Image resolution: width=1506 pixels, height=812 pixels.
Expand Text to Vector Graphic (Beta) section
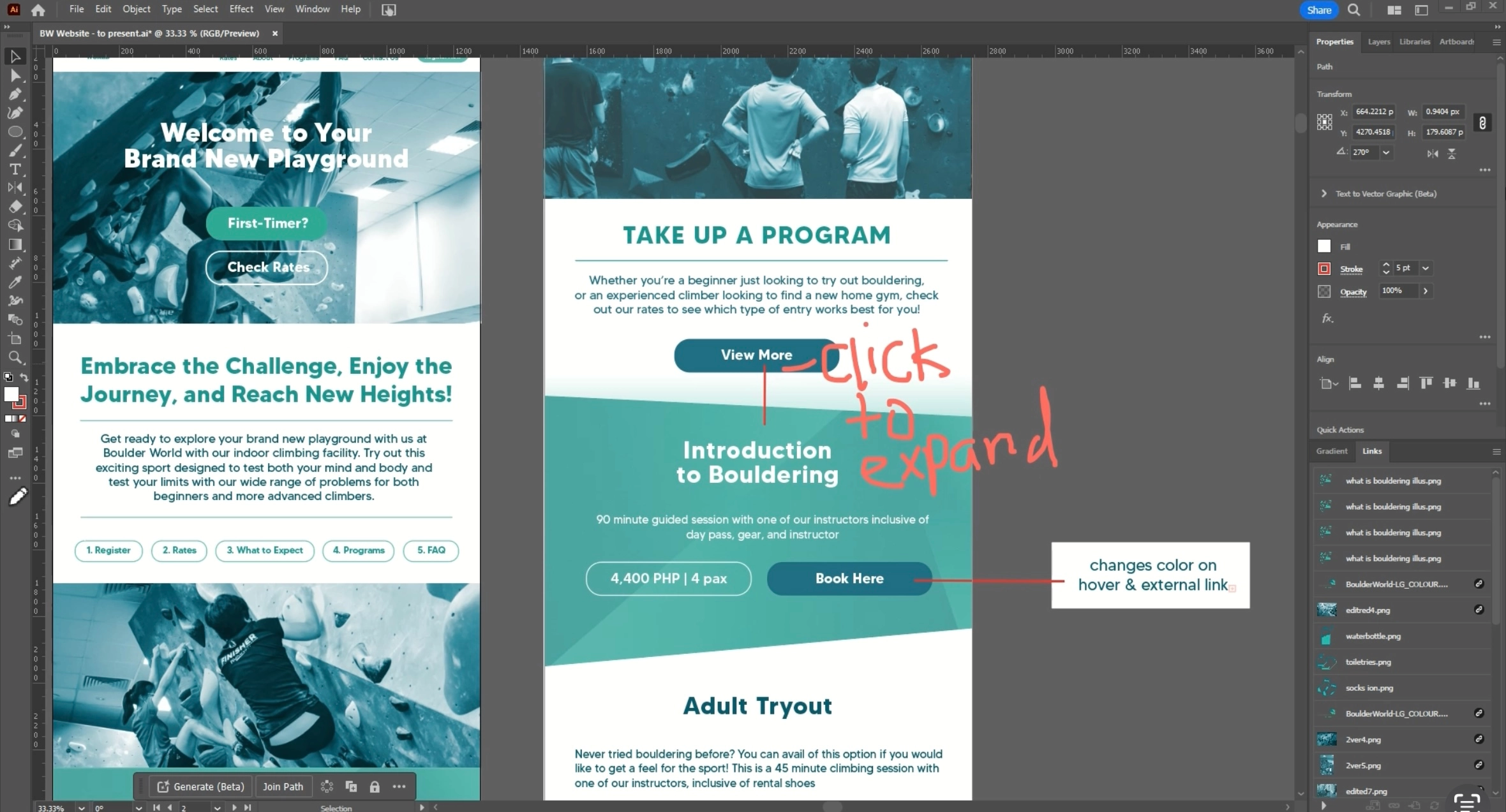[1323, 193]
